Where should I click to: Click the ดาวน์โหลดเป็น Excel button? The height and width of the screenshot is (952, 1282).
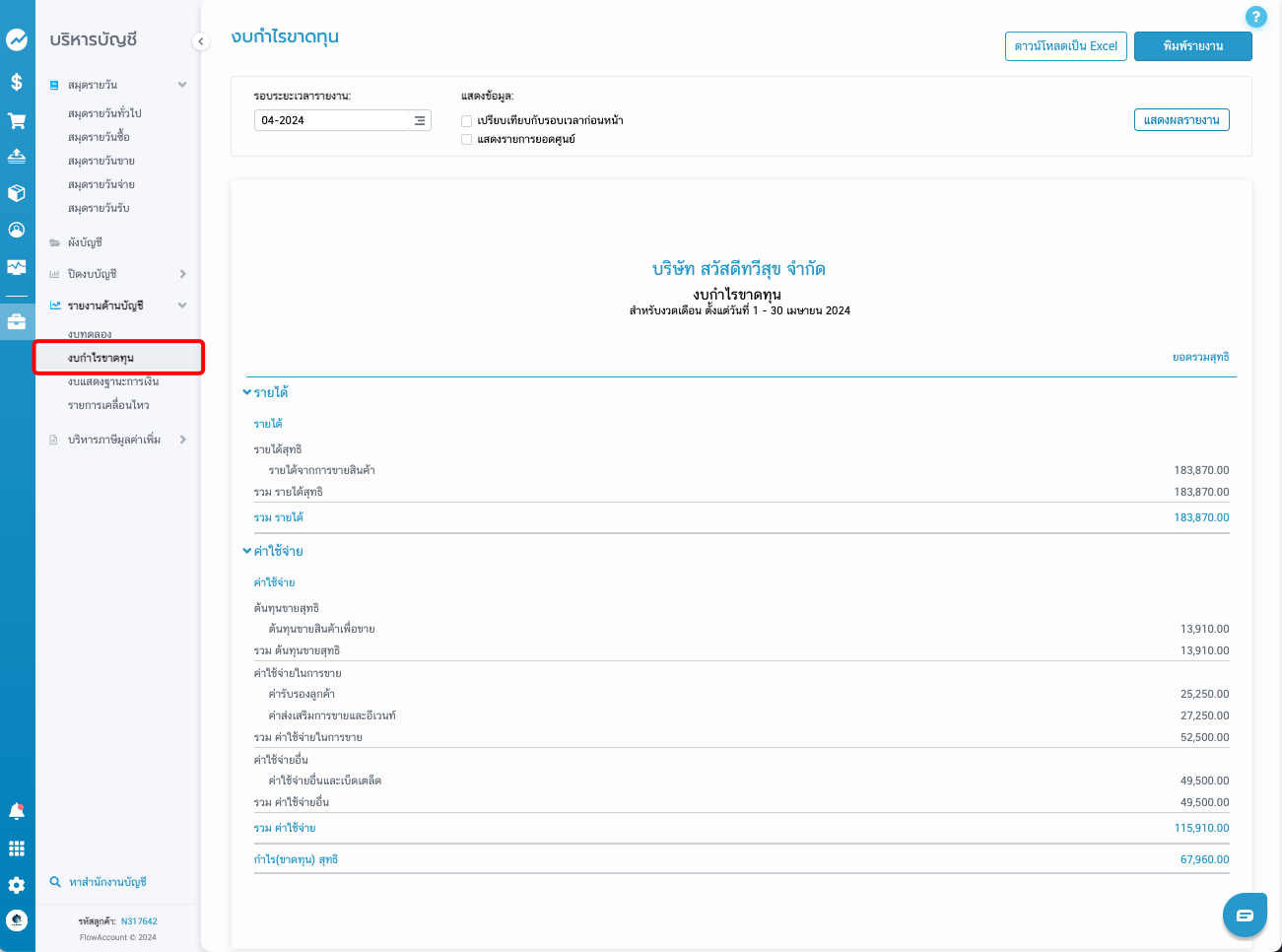pos(1065,46)
